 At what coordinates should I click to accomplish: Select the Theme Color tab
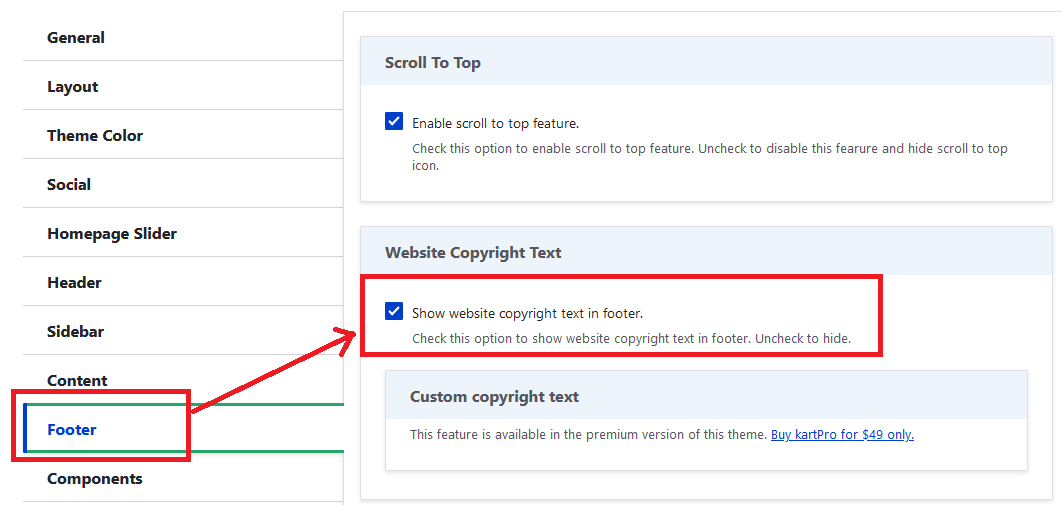pyautogui.click(x=95, y=136)
